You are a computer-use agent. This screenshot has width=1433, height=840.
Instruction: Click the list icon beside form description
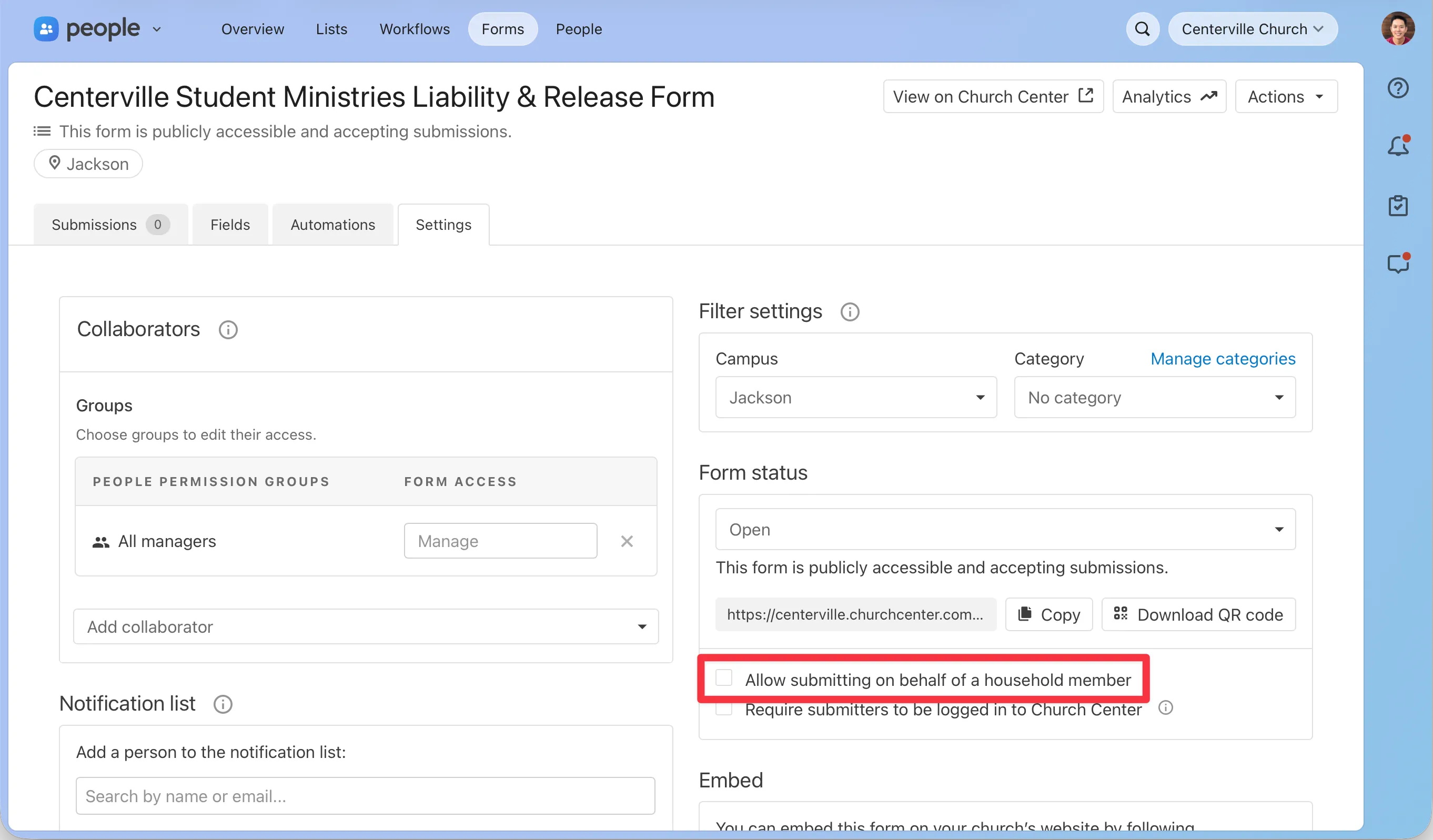(42, 131)
